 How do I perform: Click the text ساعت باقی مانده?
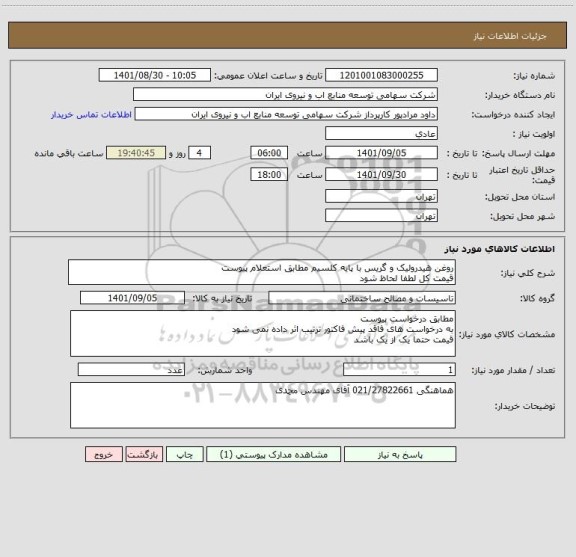point(69,154)
